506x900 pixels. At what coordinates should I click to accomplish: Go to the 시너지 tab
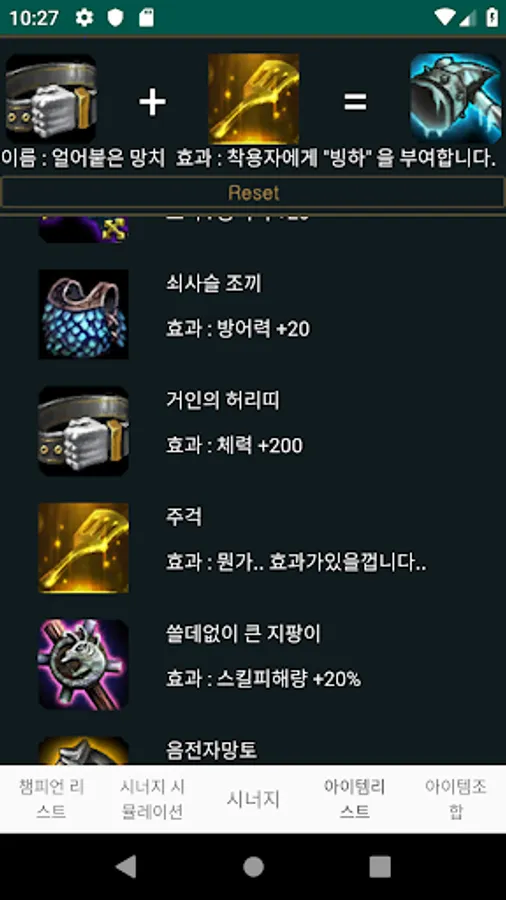click(253, 798)
